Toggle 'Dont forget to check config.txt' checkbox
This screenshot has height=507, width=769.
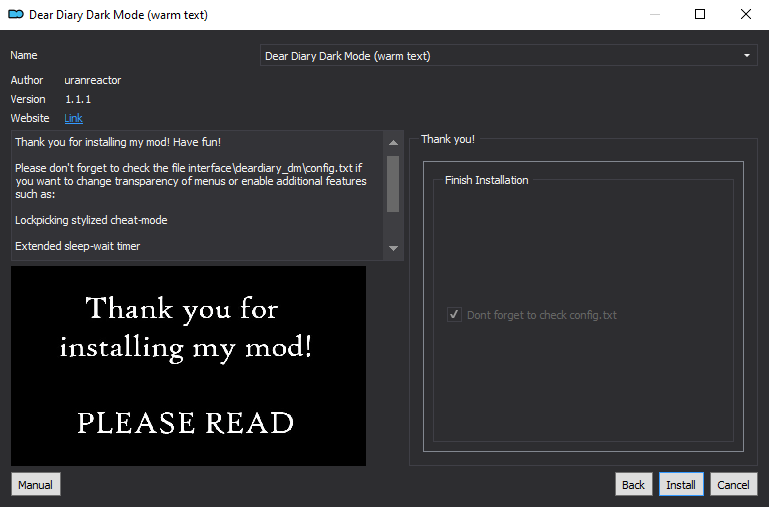coord(454,314)
